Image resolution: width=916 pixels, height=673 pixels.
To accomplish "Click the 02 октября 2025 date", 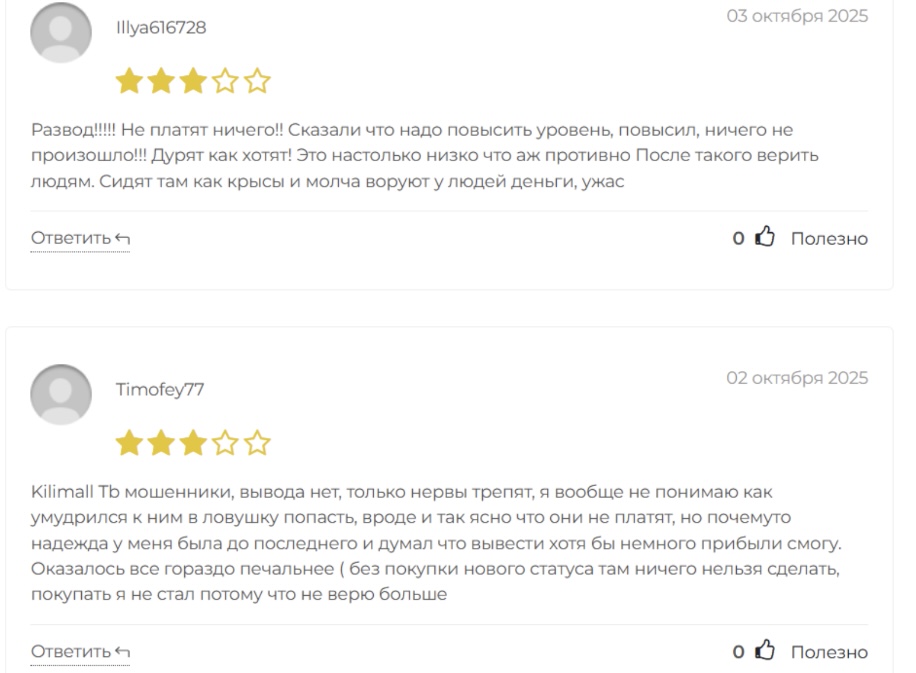I will 797,378.
